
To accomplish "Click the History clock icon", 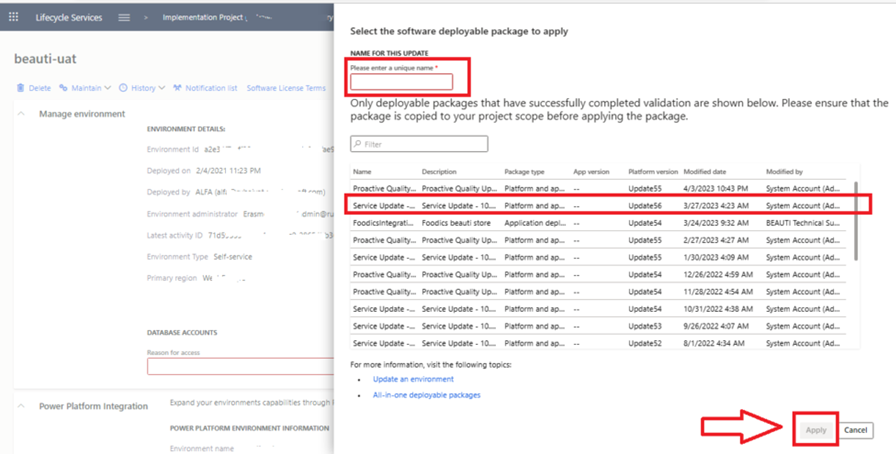I will tap(123, 88).
